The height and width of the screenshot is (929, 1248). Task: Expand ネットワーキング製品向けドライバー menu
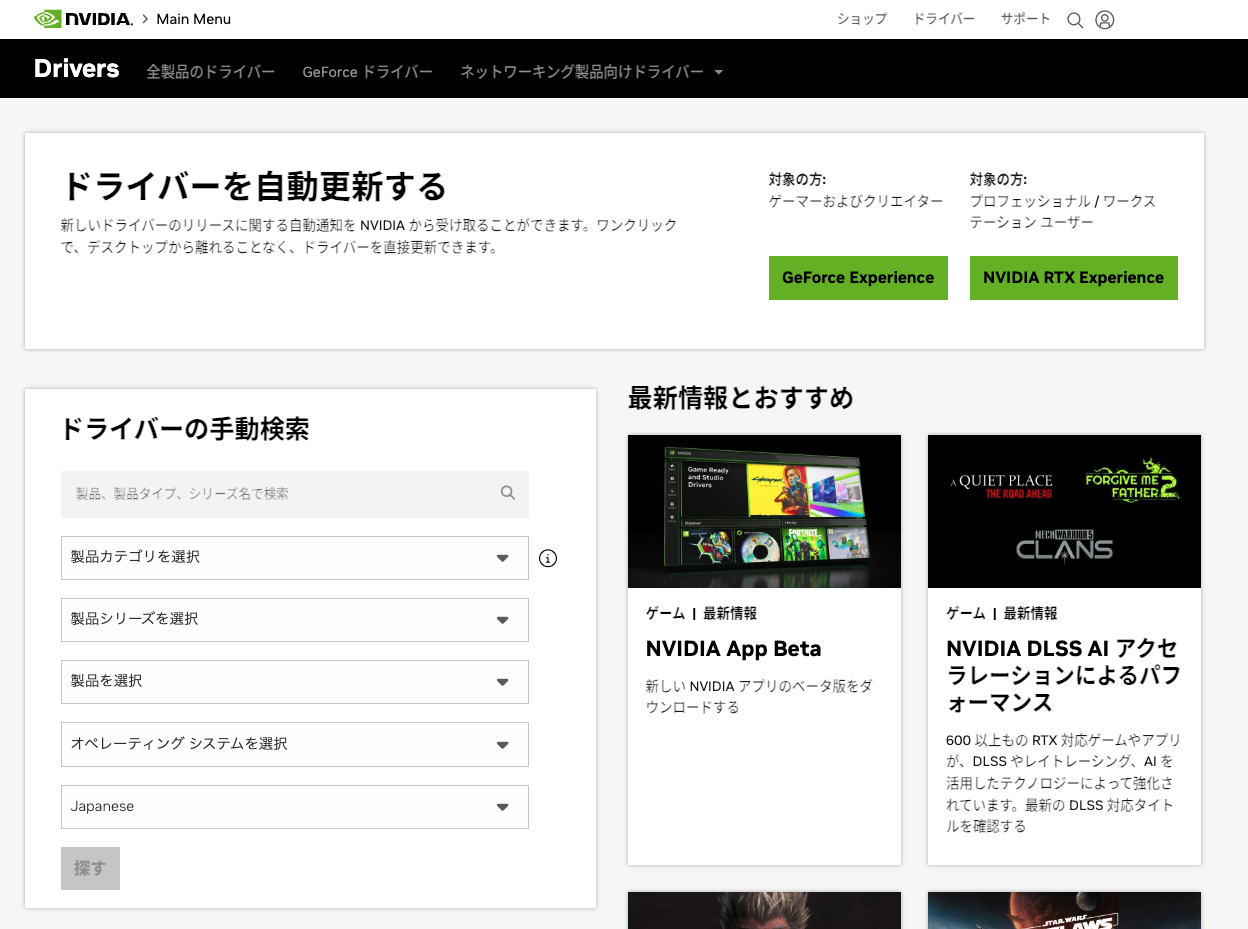591,72
